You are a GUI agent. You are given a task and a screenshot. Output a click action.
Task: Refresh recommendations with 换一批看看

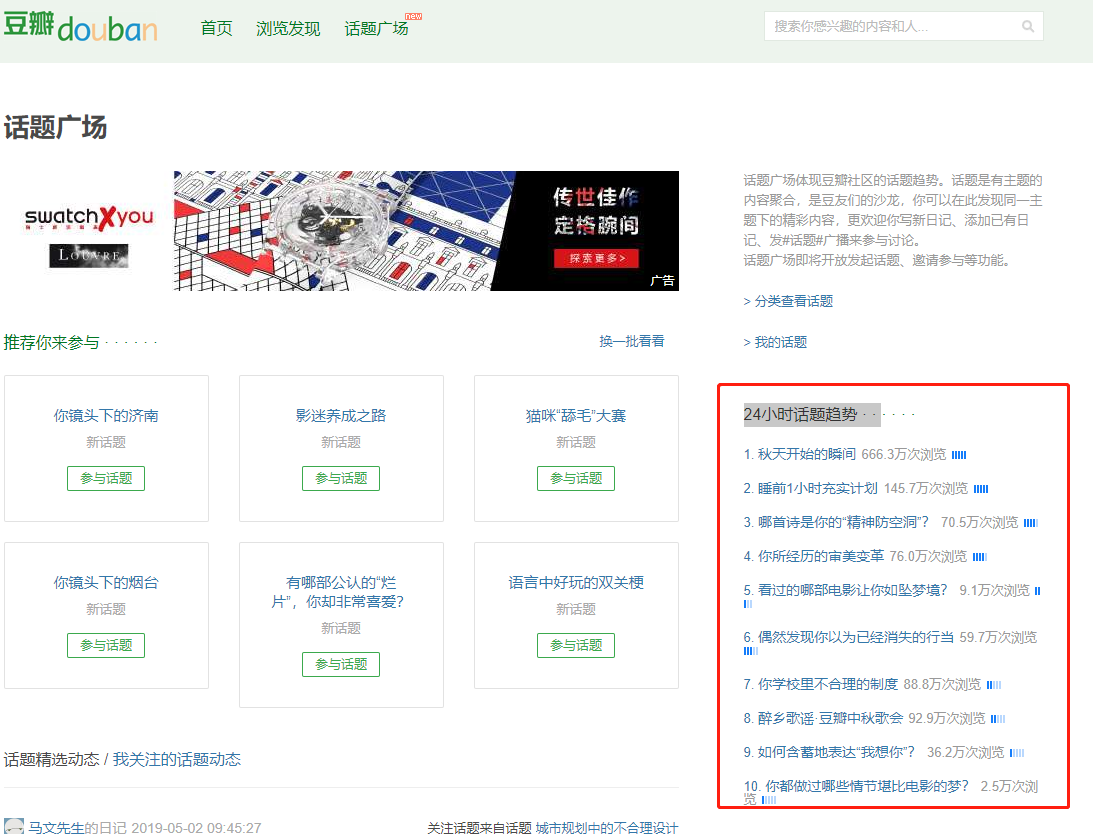pyautogui.click(x=631, y=341)
